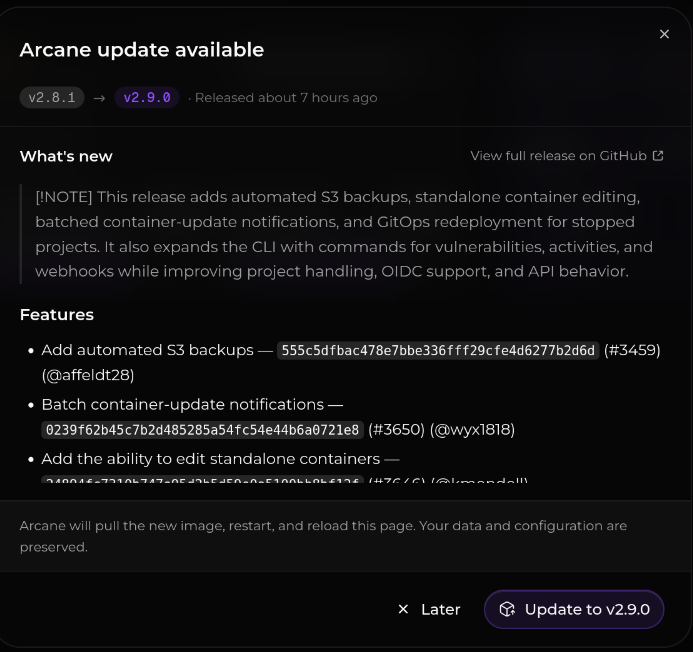The height and width of the screenshot is (652, 693).
Task: Click the X icon next to Later
Action: 403,609
